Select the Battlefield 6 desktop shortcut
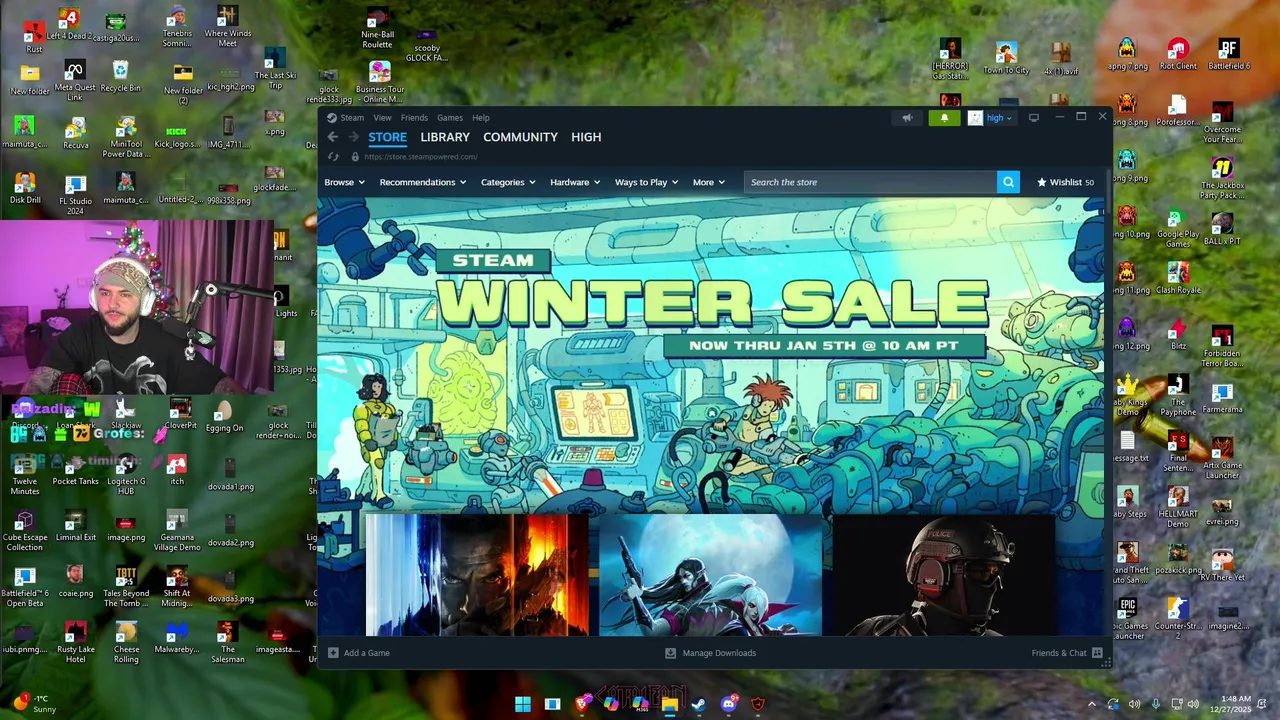The image size is (1280, 720). 1228,54
